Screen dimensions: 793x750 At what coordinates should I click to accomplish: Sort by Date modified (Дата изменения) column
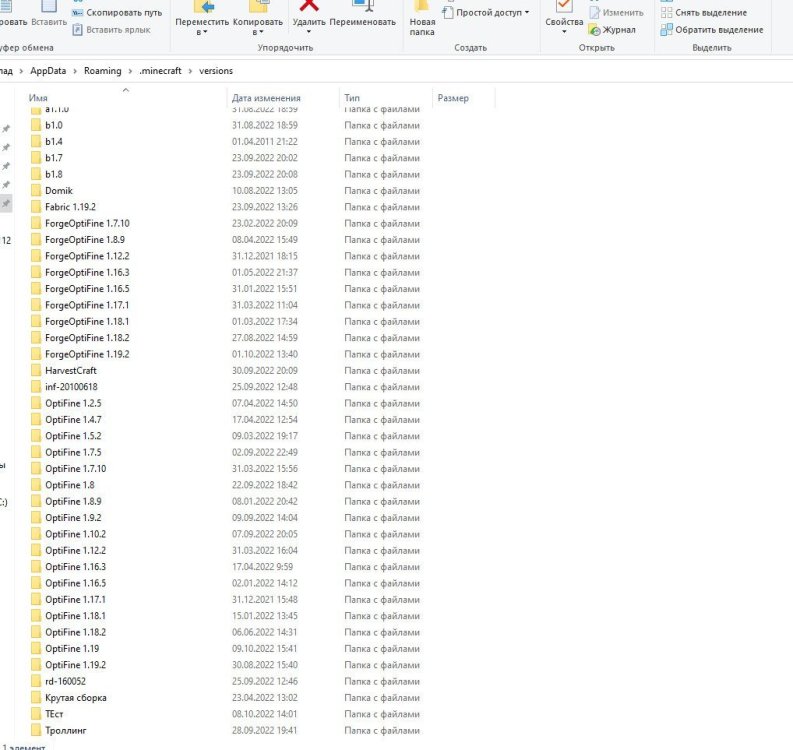(266, 98)
